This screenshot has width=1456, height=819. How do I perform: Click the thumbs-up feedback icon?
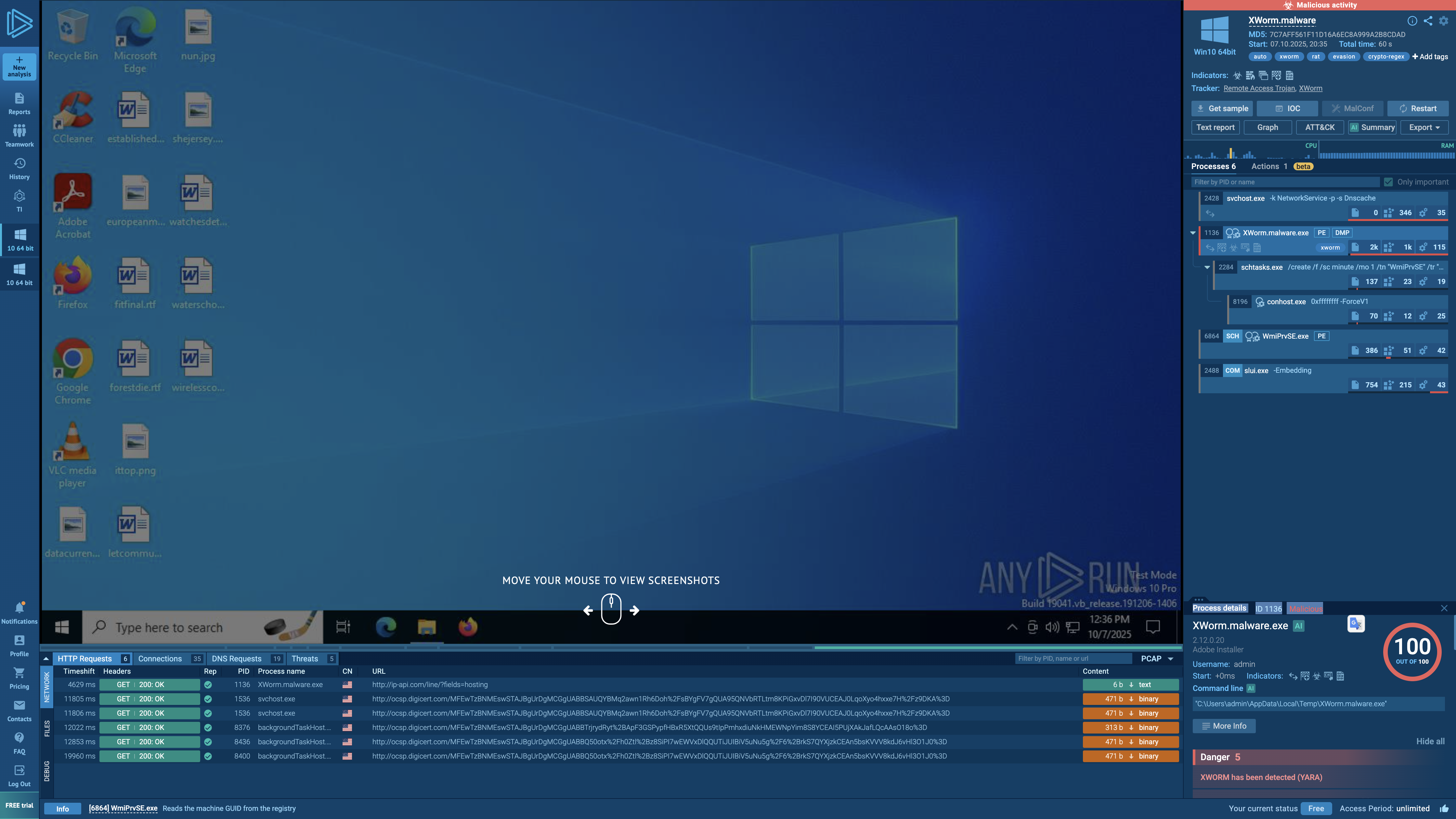1444,808
